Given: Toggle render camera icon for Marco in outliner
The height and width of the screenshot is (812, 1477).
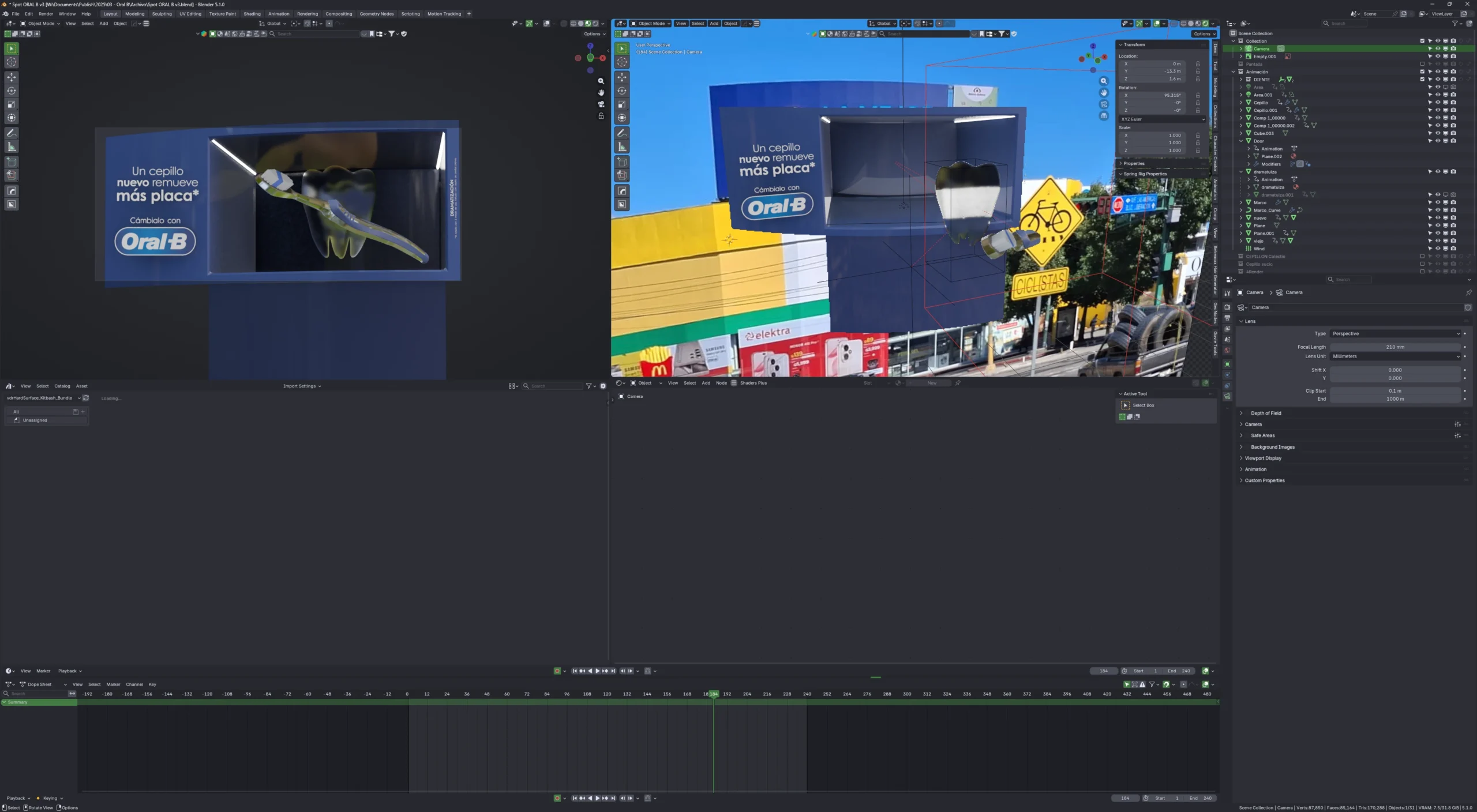Looking at the screenshot, I should tap(1453, 202).
